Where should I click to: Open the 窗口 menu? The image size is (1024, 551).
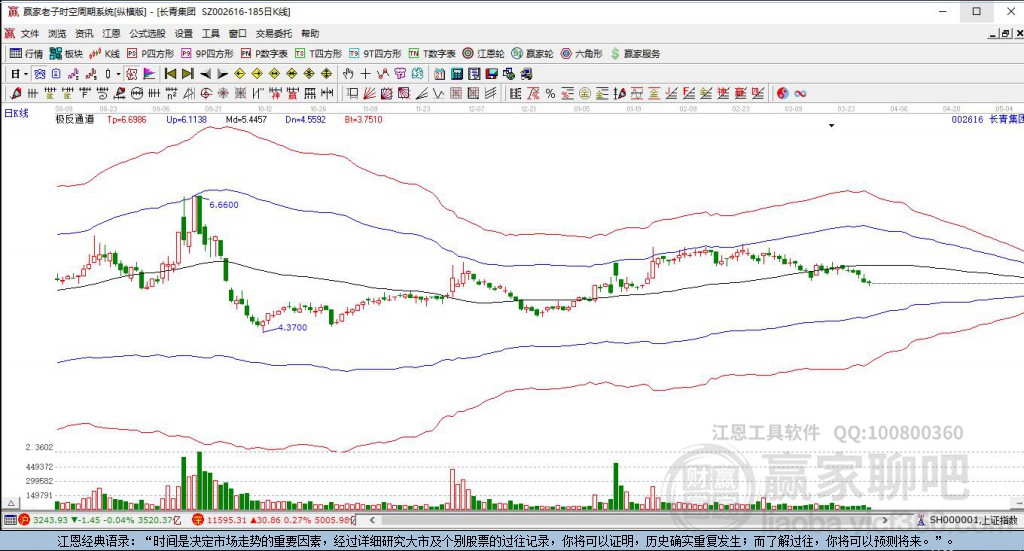pyautogui.click(x=238, y=33)
